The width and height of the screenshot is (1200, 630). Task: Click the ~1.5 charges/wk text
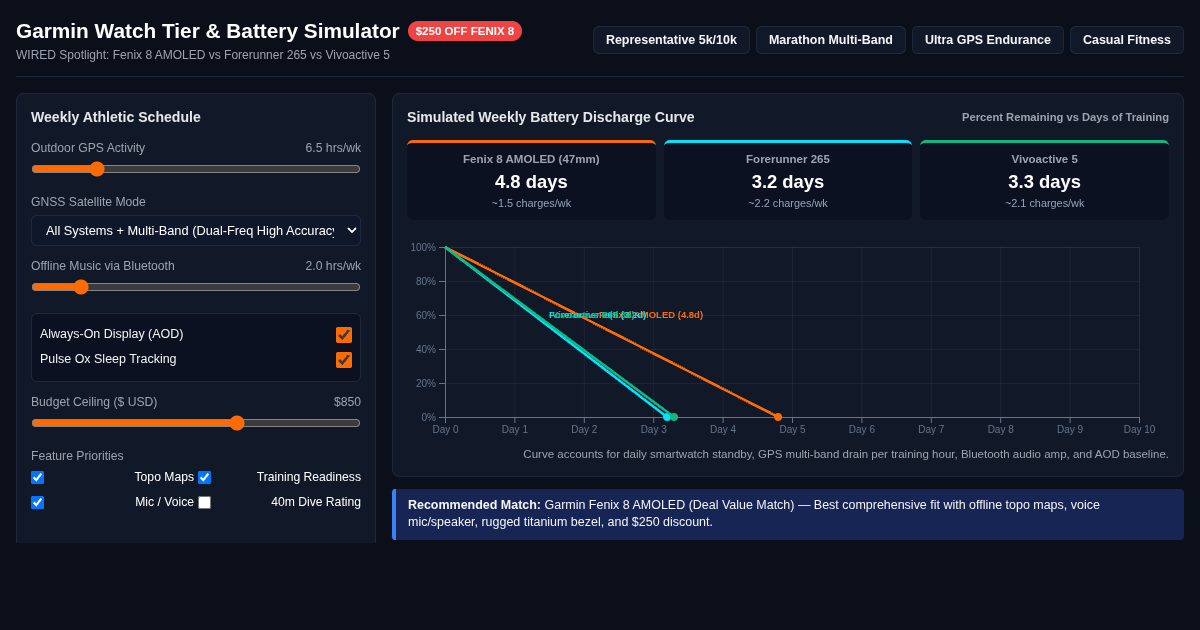pyautogui.click(x=531, y=203)
